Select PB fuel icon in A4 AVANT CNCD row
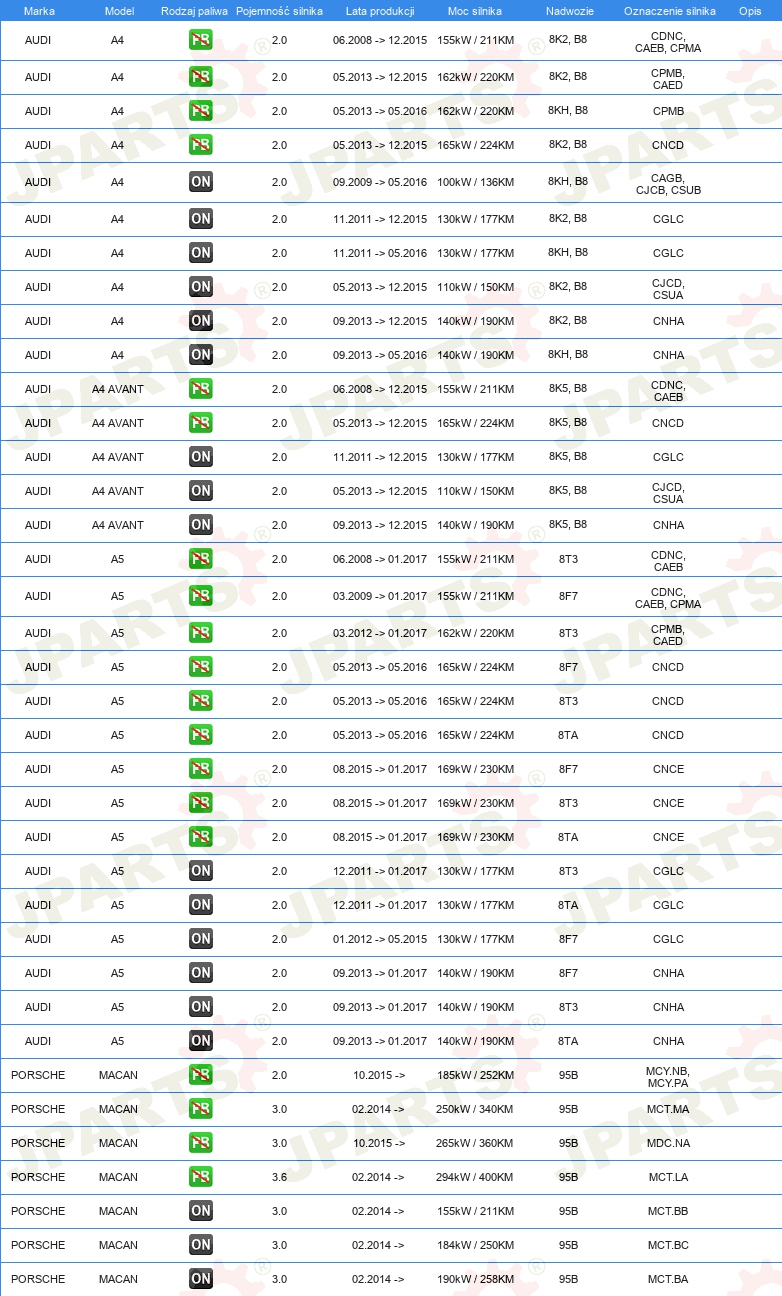The height and width of the screenshot is (1296, 782). [x=201, y=423]
